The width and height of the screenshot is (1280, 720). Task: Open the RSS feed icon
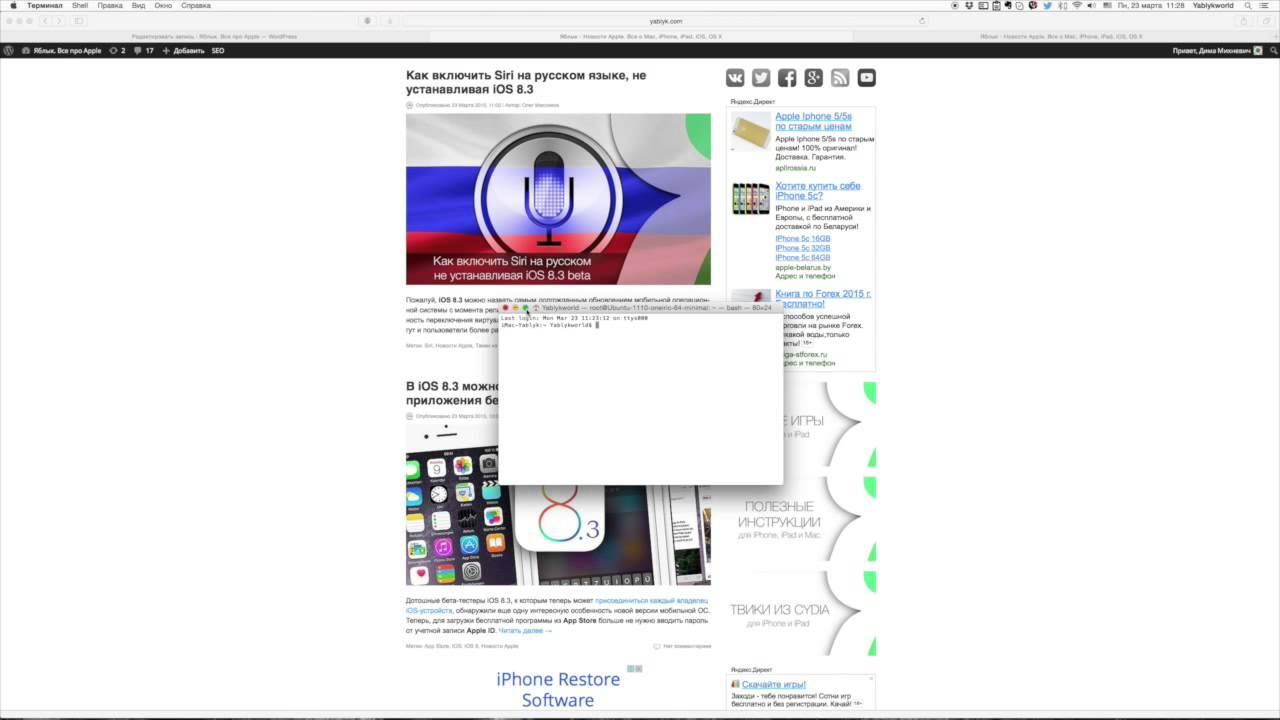(840, 78)
